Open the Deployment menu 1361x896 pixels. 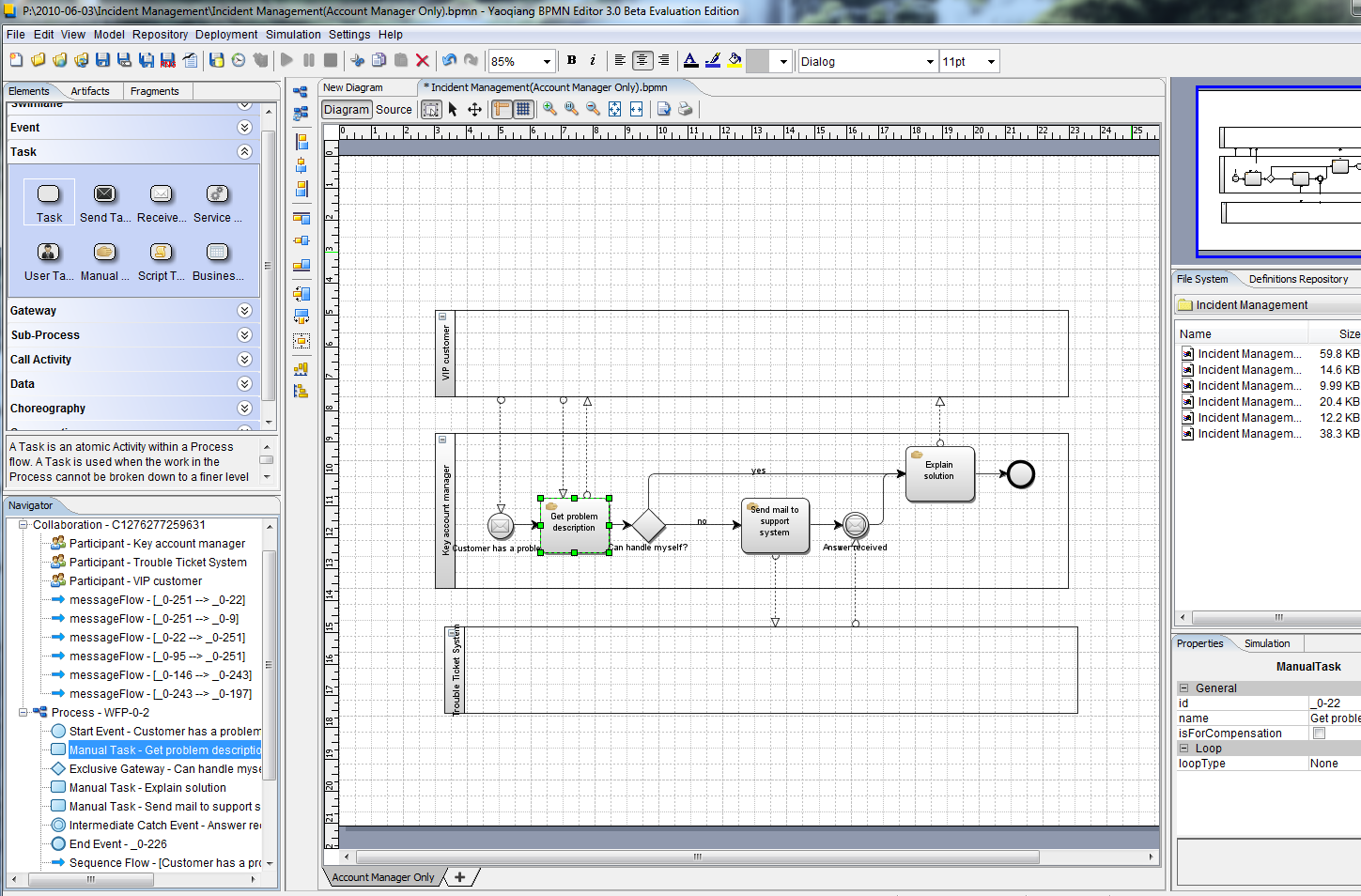[226, 35]
